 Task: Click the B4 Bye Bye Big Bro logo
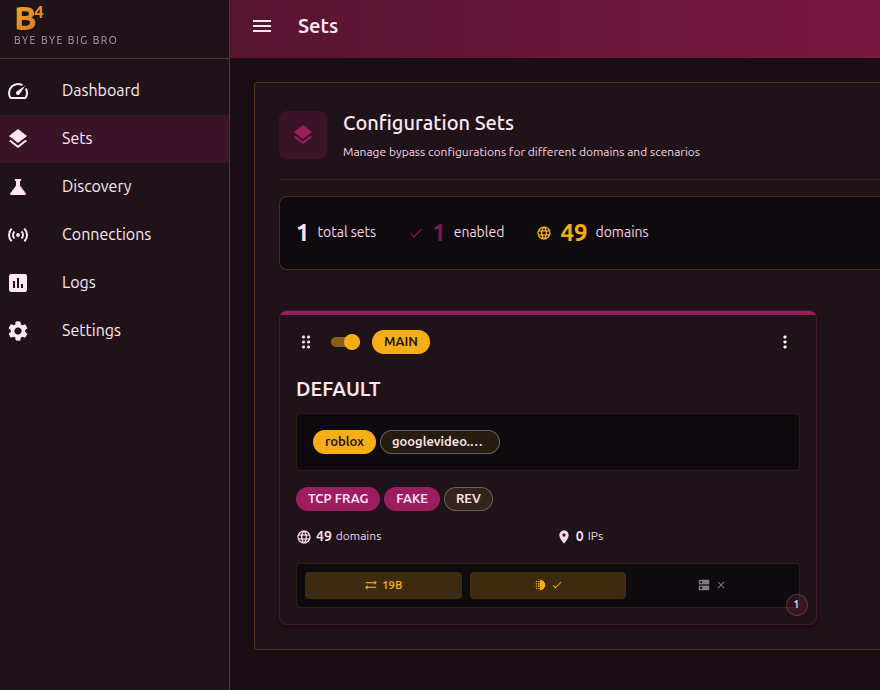point(65,26)
